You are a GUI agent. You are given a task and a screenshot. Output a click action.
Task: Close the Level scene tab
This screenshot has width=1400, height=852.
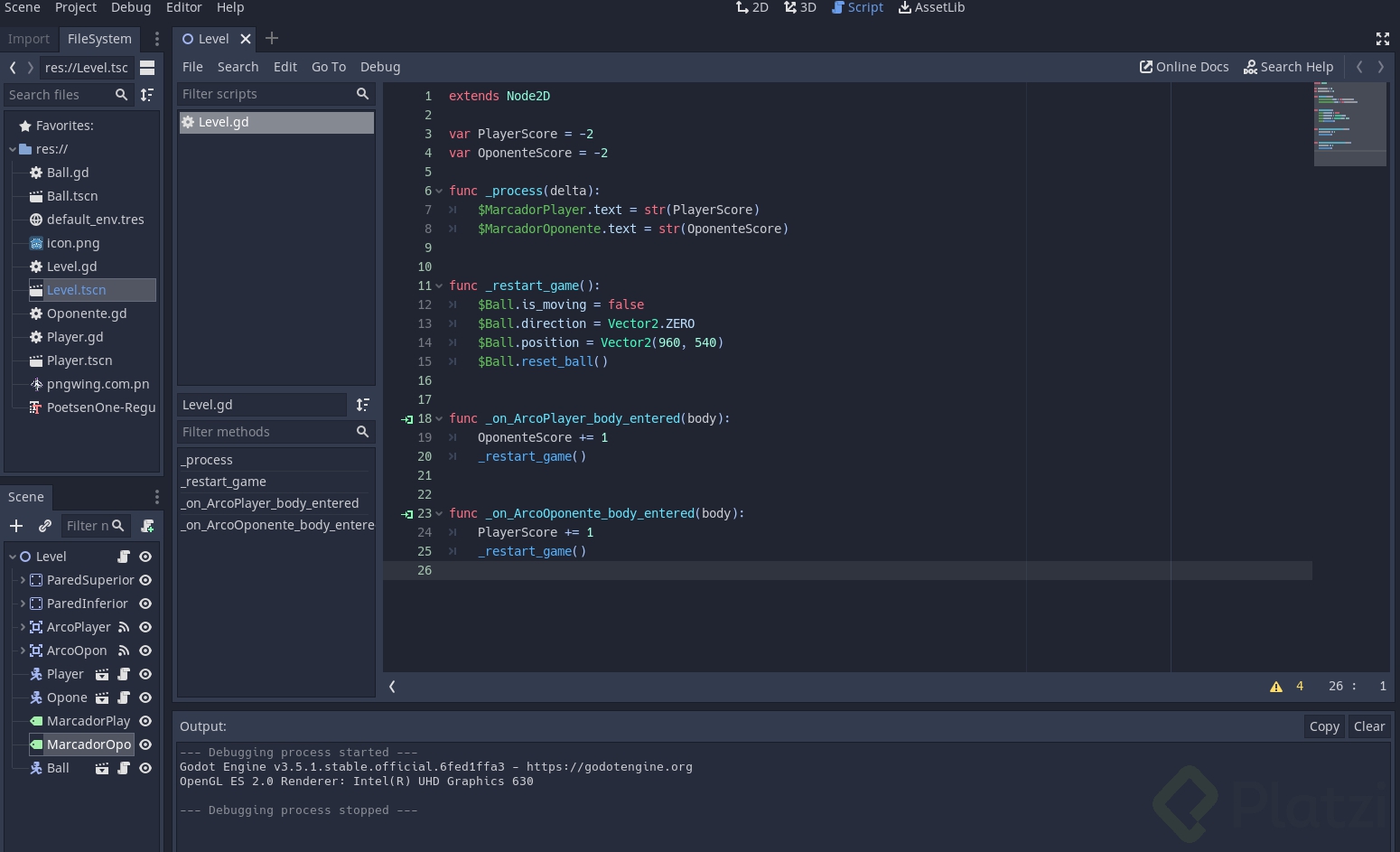click(246, 39)
